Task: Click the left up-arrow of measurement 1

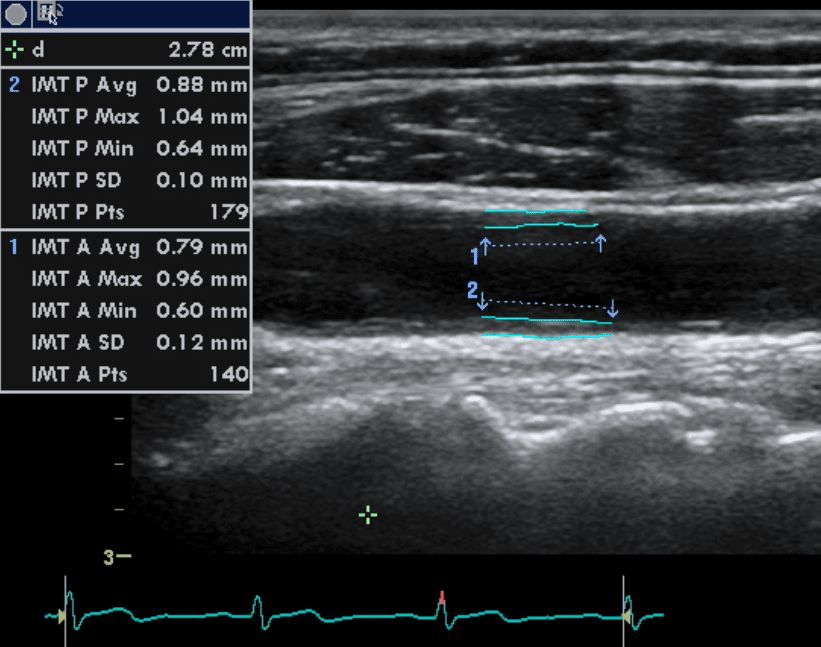Action: coord(485,246)
